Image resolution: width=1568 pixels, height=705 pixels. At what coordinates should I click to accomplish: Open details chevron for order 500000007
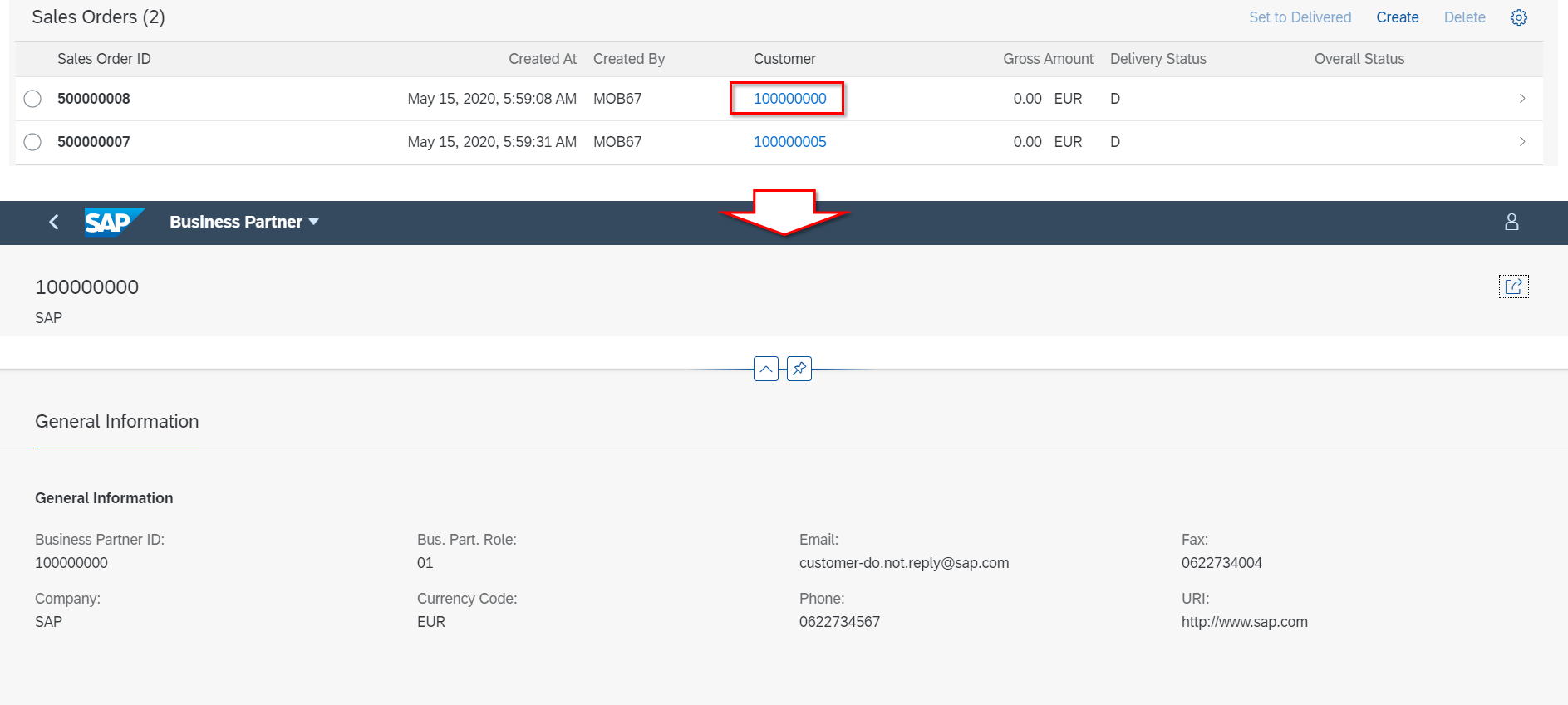(x=1522, y=142)
